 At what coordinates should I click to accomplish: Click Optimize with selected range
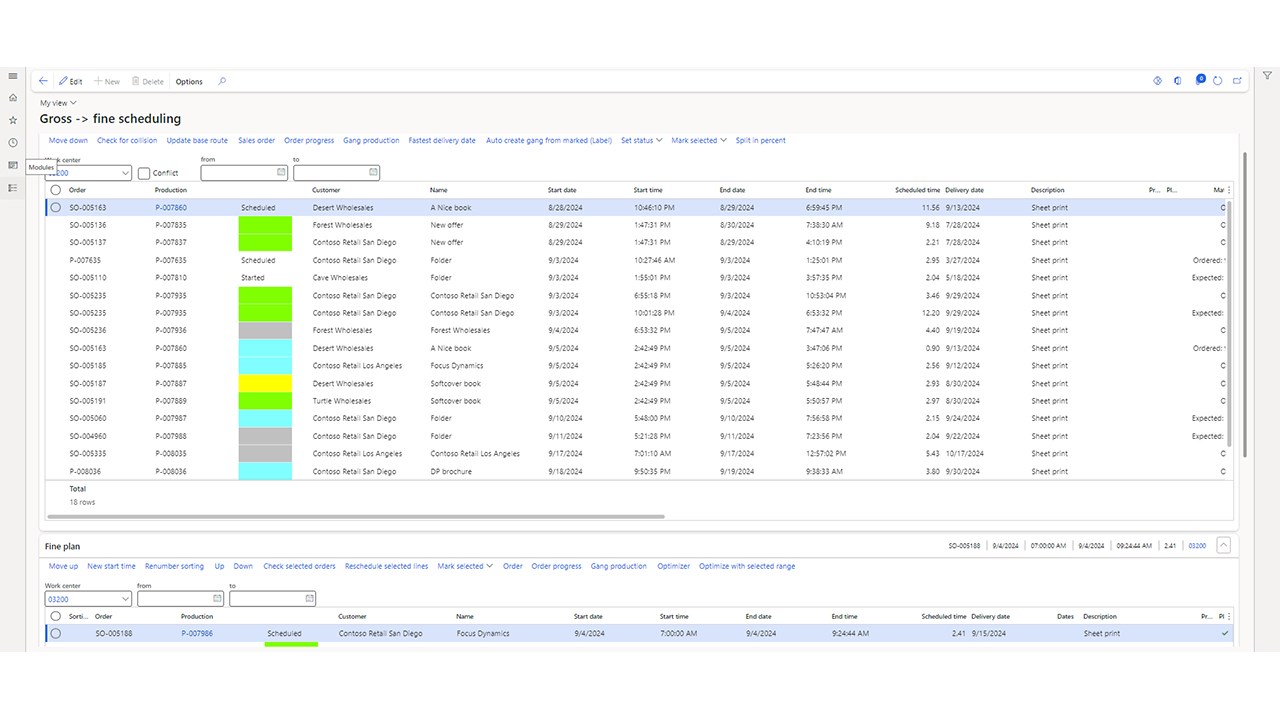747,566
